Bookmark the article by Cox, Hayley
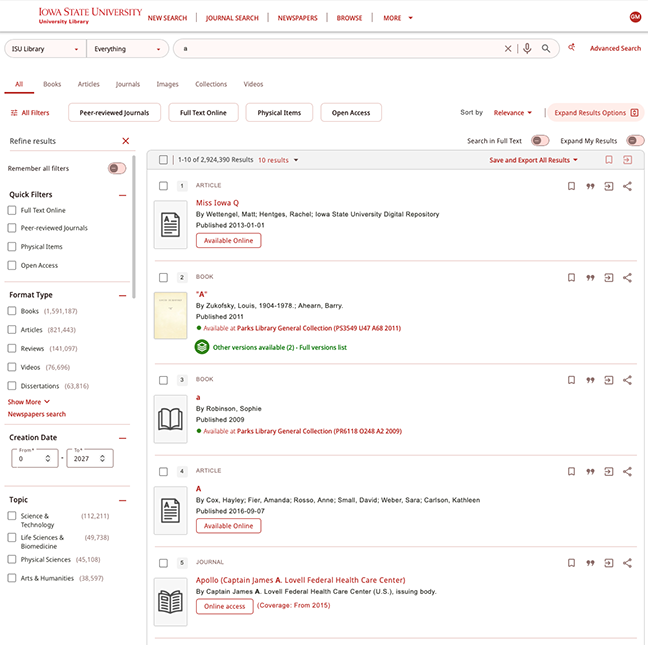The width and height of the screenshot is (648, 645). pyautogui.click(x=571, y=471)
